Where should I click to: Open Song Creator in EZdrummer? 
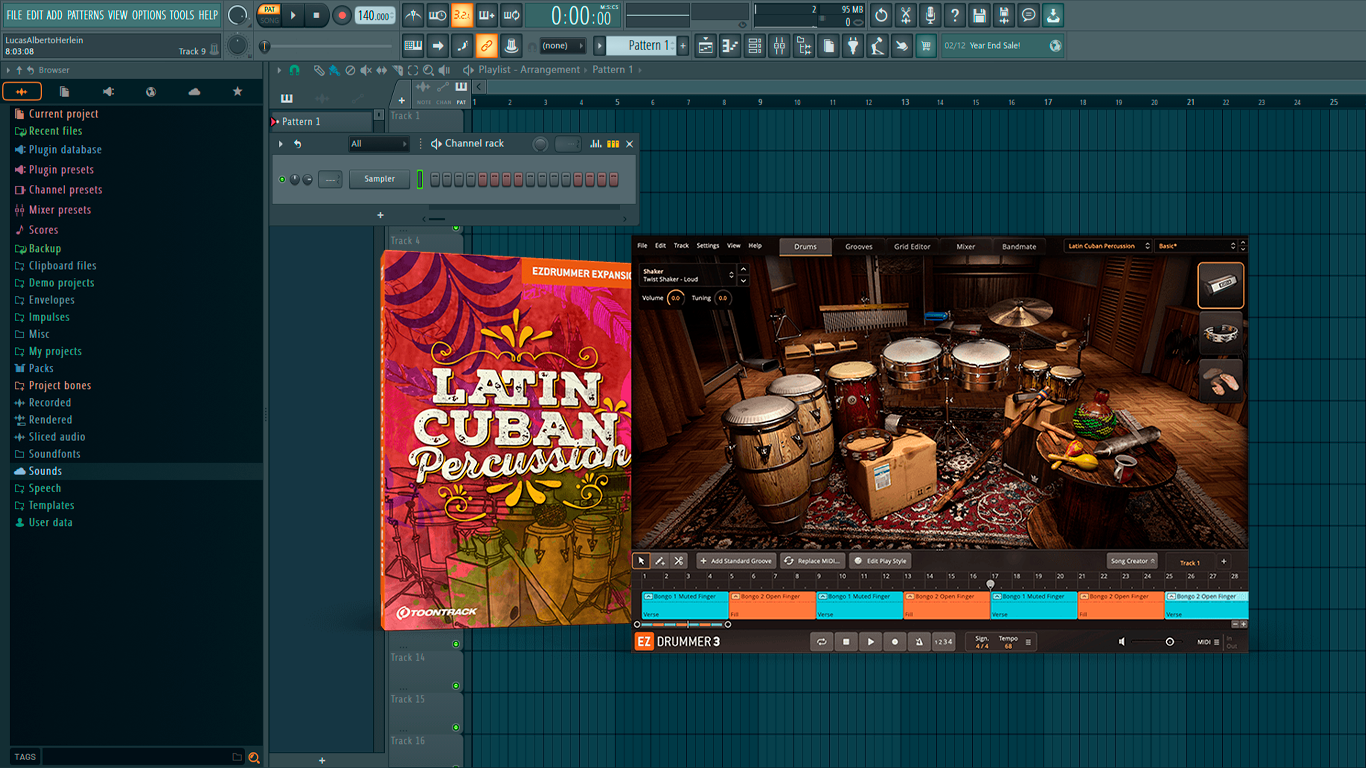(1132, 561)
